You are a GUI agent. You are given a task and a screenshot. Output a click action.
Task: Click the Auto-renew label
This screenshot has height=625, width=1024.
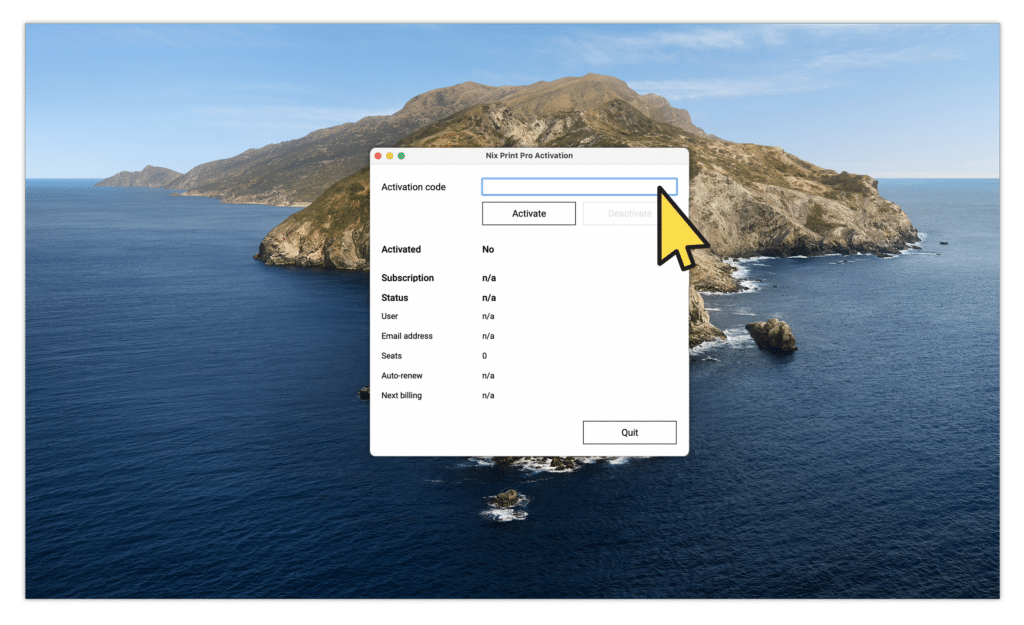[x=403, y=375]
